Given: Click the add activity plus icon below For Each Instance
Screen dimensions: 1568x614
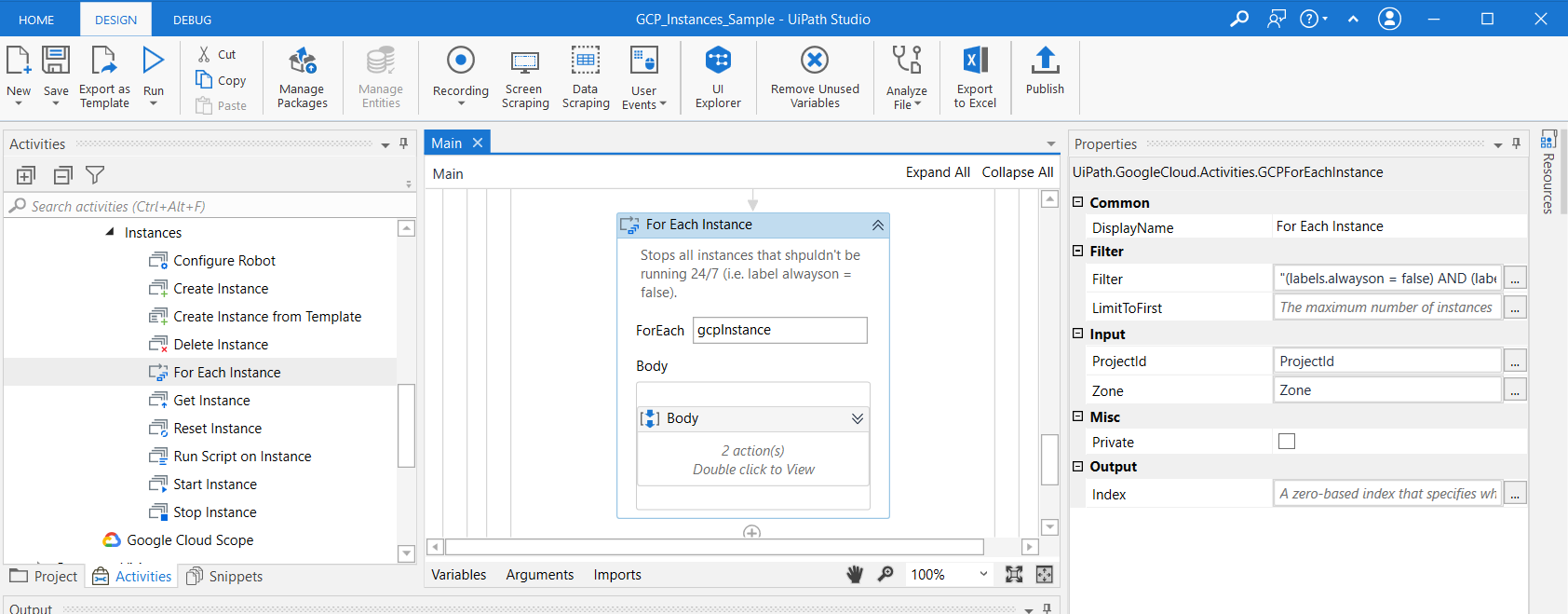Looking at the screenshot, I should click(752, 532).
